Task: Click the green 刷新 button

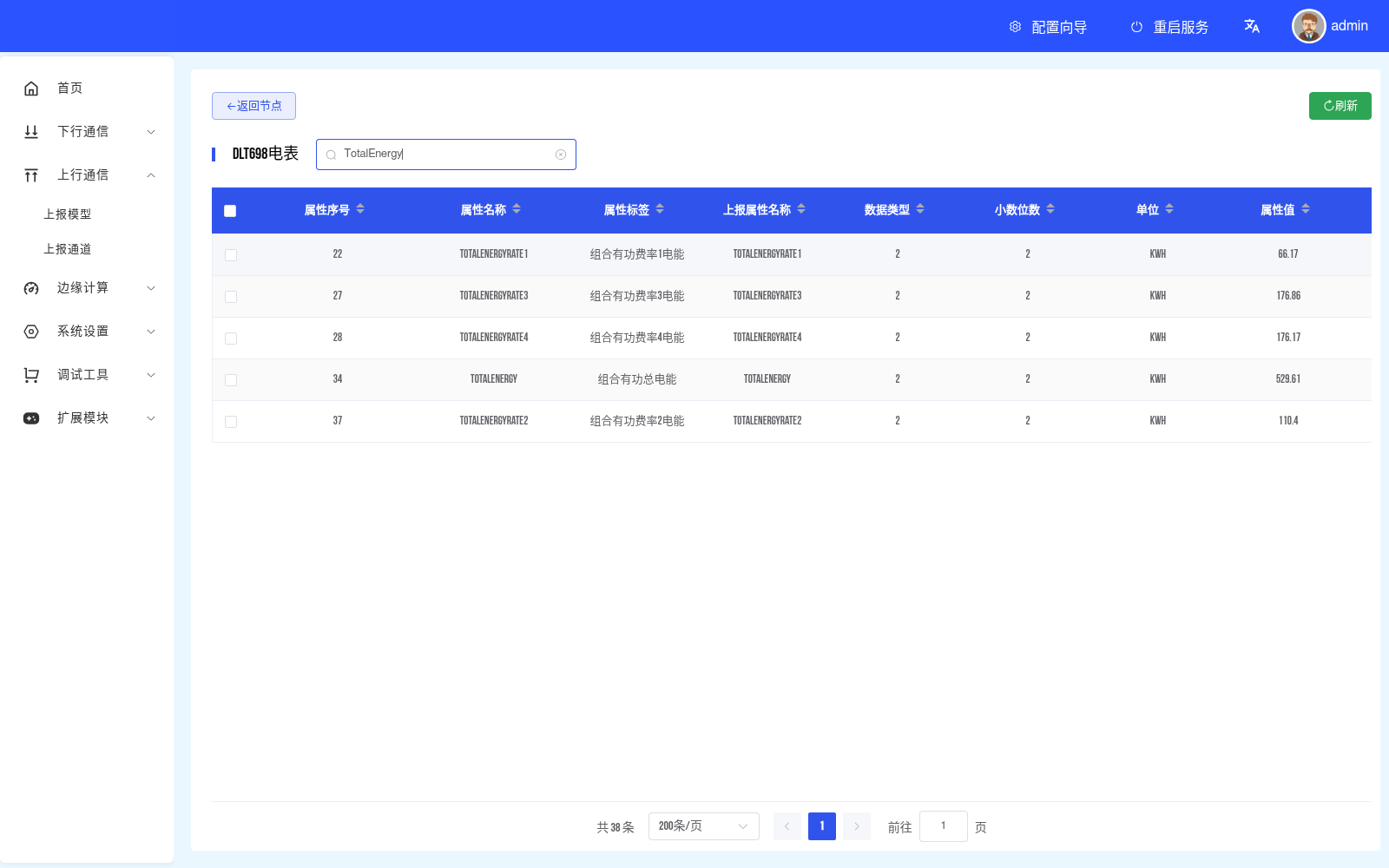Action: tap(1340, 106)
